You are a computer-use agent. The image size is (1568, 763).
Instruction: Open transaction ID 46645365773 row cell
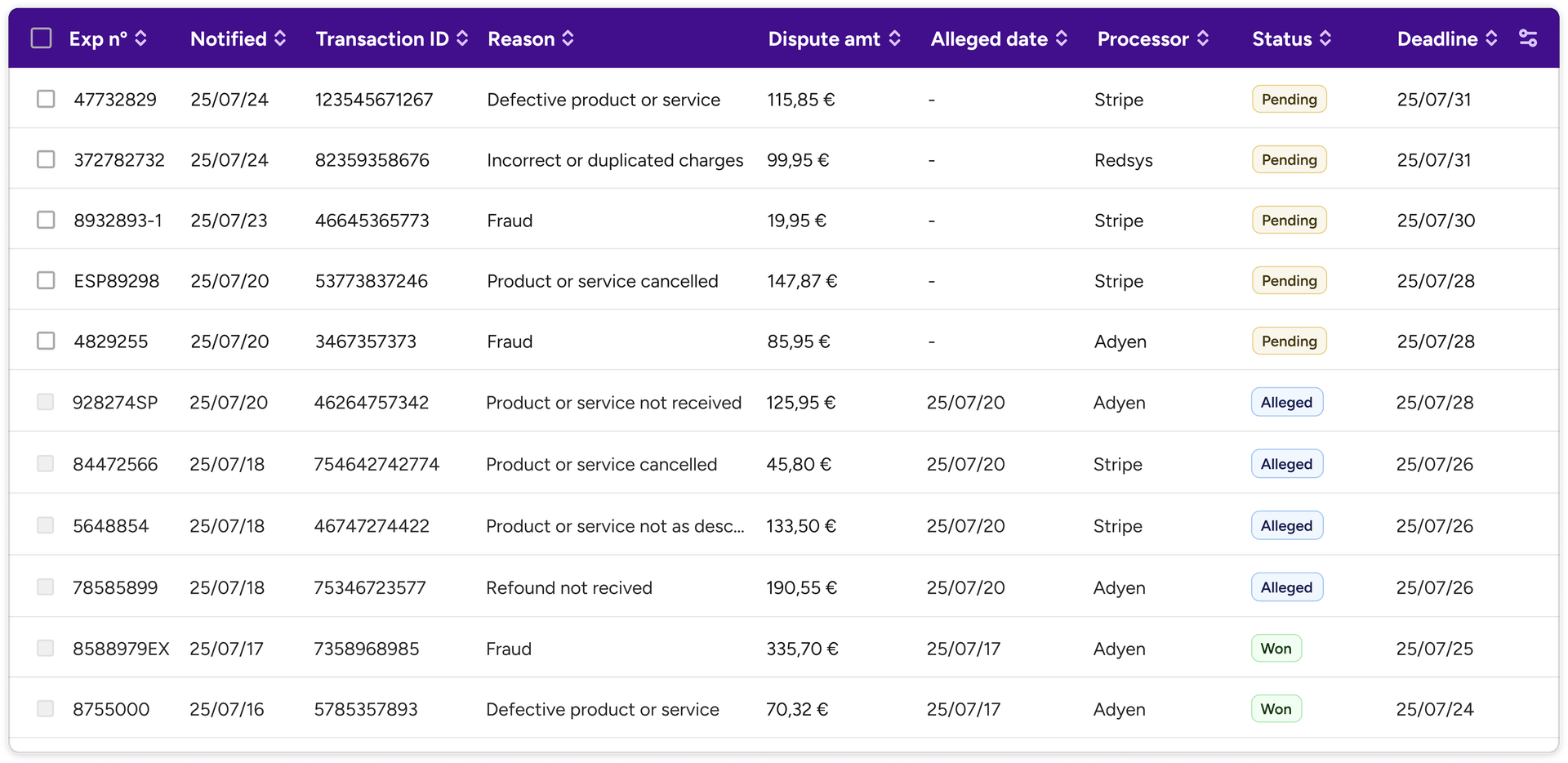point(372,221)
